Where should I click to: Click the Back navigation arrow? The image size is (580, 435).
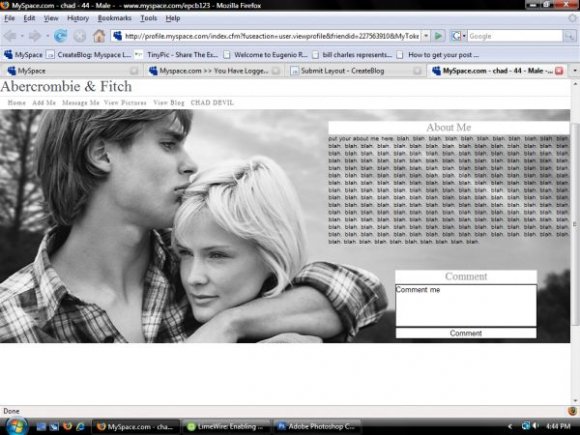tap(10, 36)
